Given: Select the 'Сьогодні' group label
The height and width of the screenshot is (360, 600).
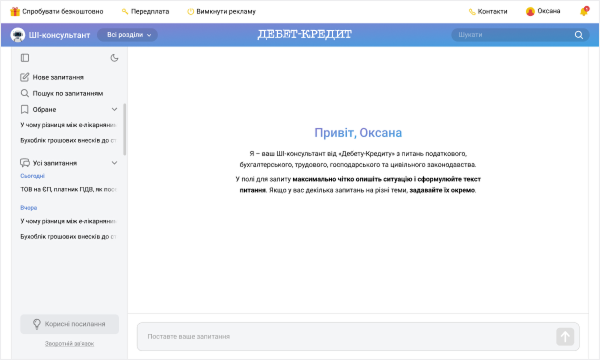Looking at the screenshot, I should [x=33, y=176].
